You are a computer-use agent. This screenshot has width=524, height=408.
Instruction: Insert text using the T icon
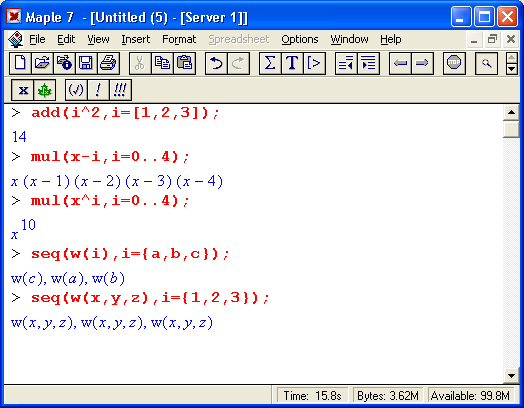pos(292,63)
